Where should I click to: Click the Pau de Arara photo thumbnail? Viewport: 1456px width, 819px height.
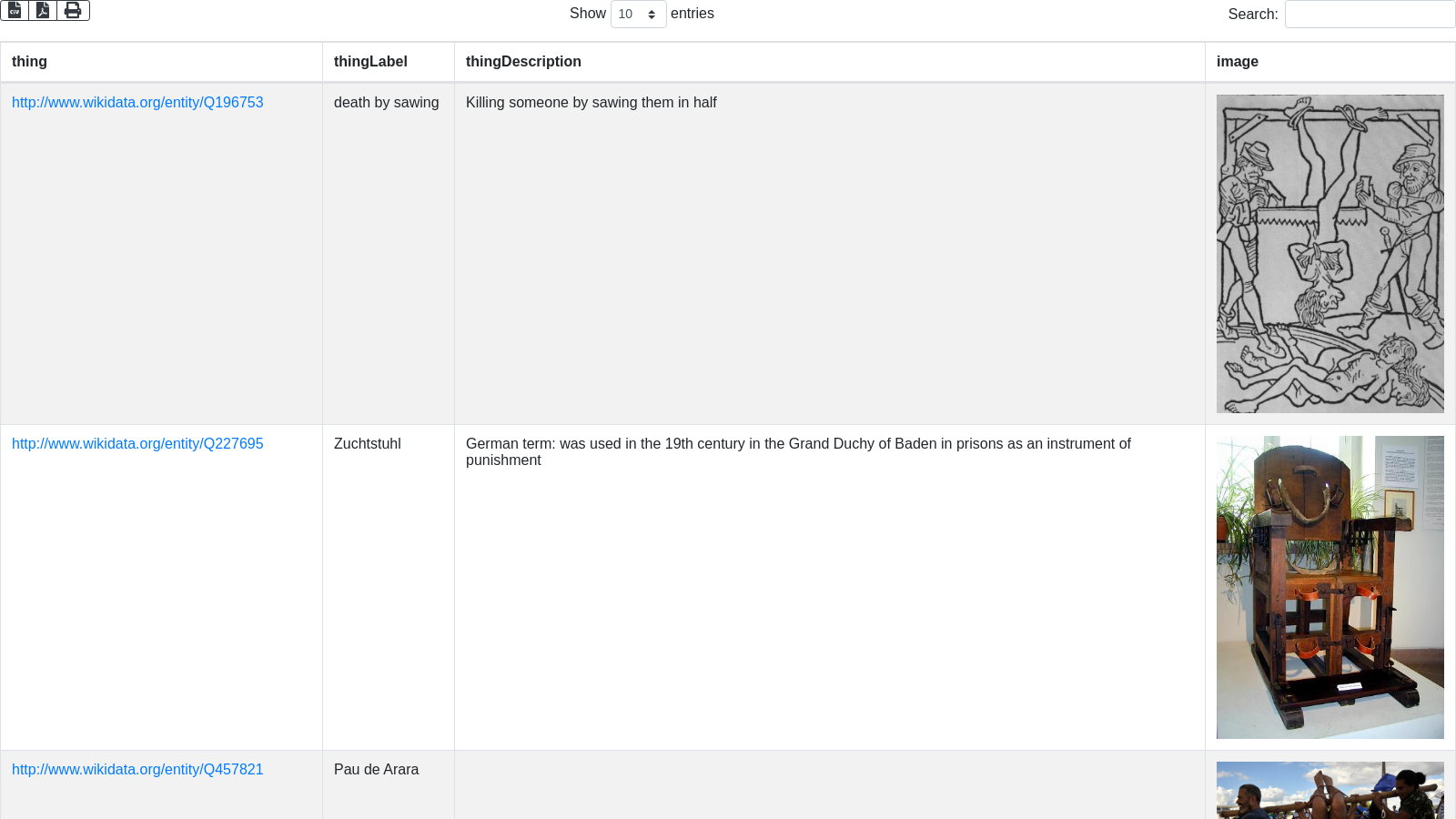pos(1330,790)
